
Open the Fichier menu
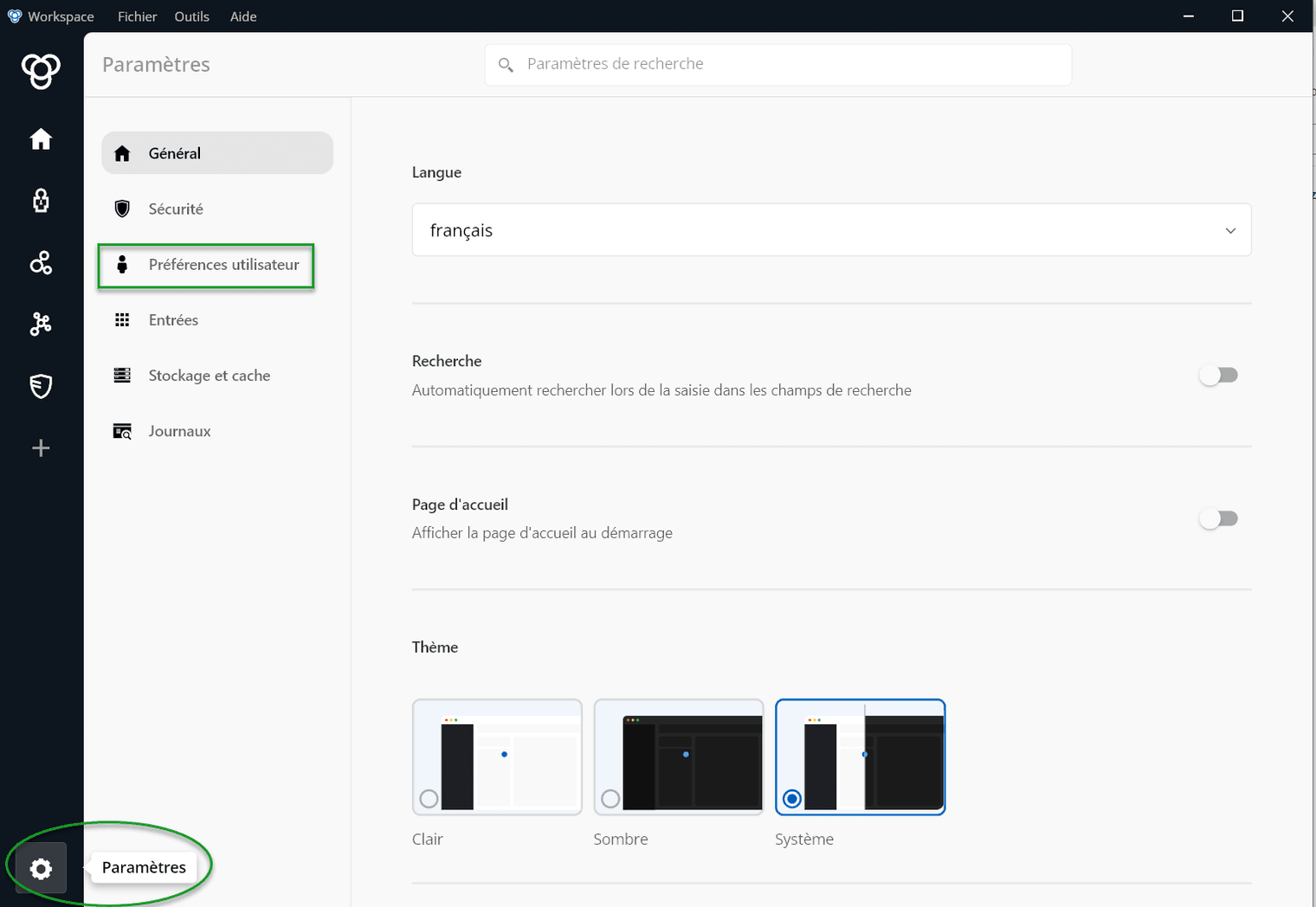pyautogui.click(x=138, y=16)
